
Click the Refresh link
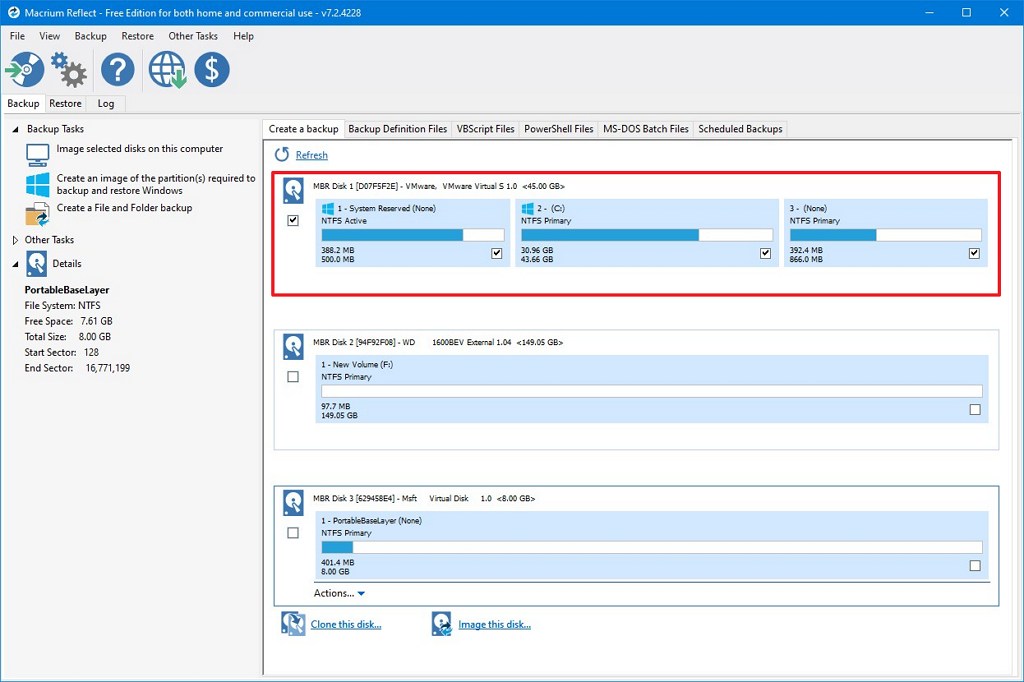pos(311,155)
